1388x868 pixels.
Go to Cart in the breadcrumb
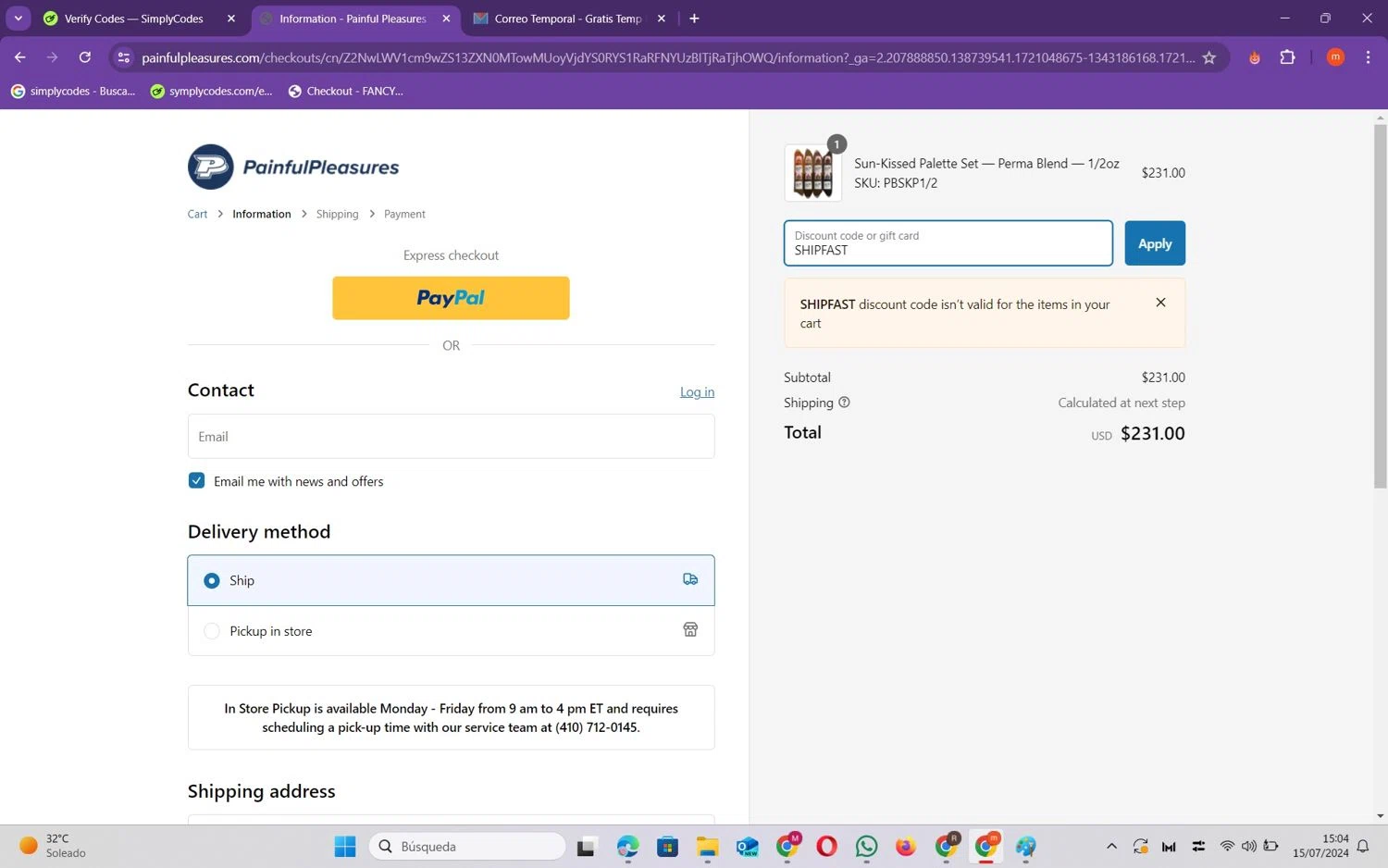pyautogui.click(x=197, y=214)
